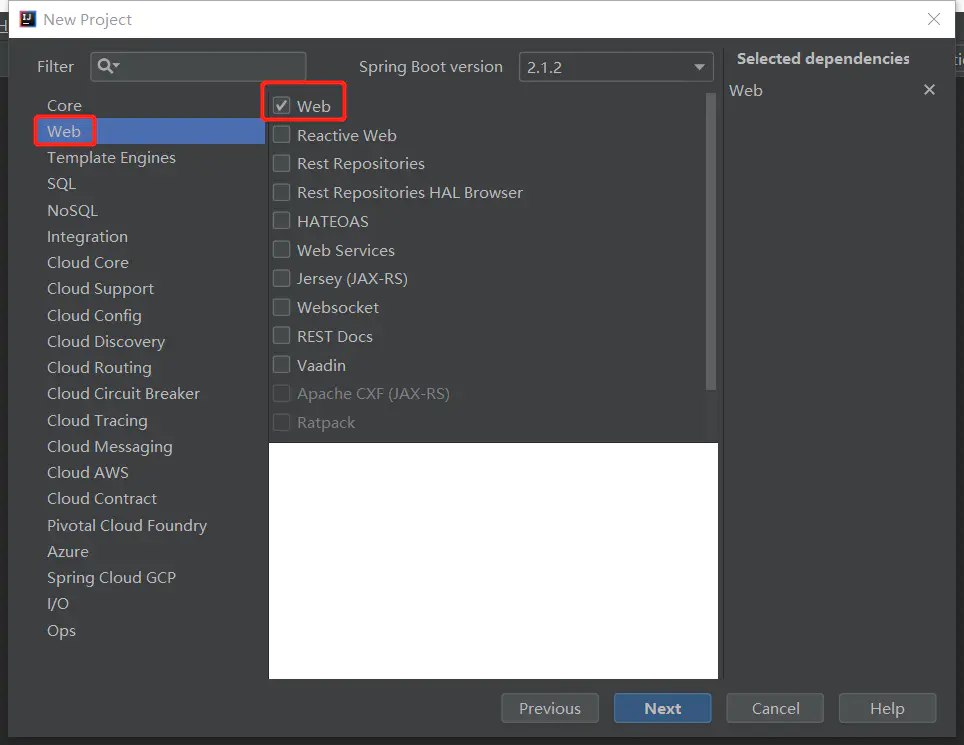Open Azure category
Image resolution: width=964 pixels, height=745 pixels.
pyautogui.click(x=68, y=552)
